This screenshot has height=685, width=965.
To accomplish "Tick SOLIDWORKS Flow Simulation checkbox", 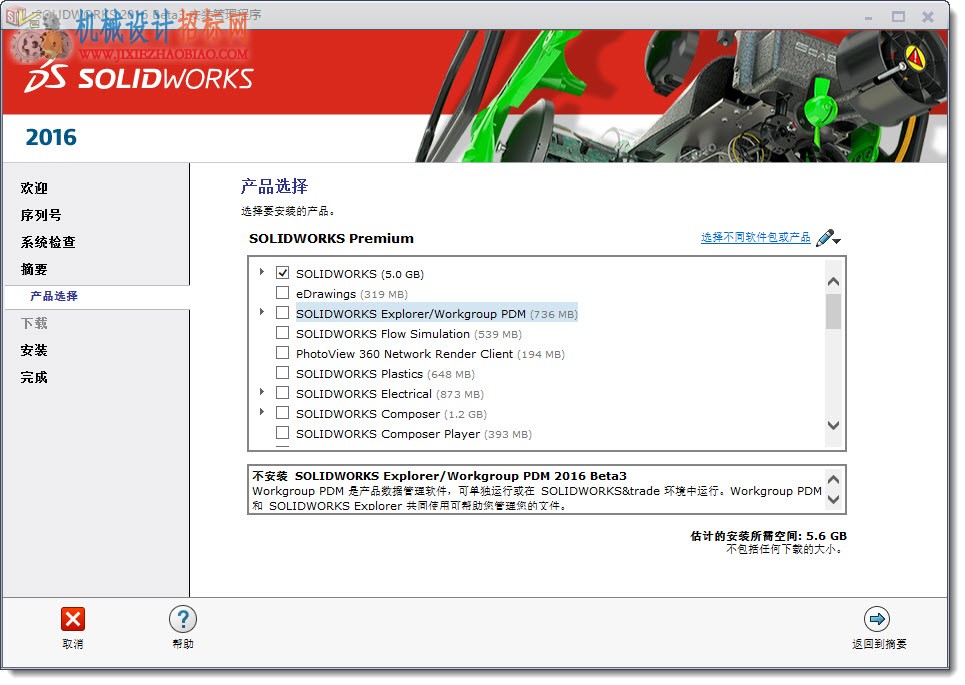I will [x=282, y=332].
